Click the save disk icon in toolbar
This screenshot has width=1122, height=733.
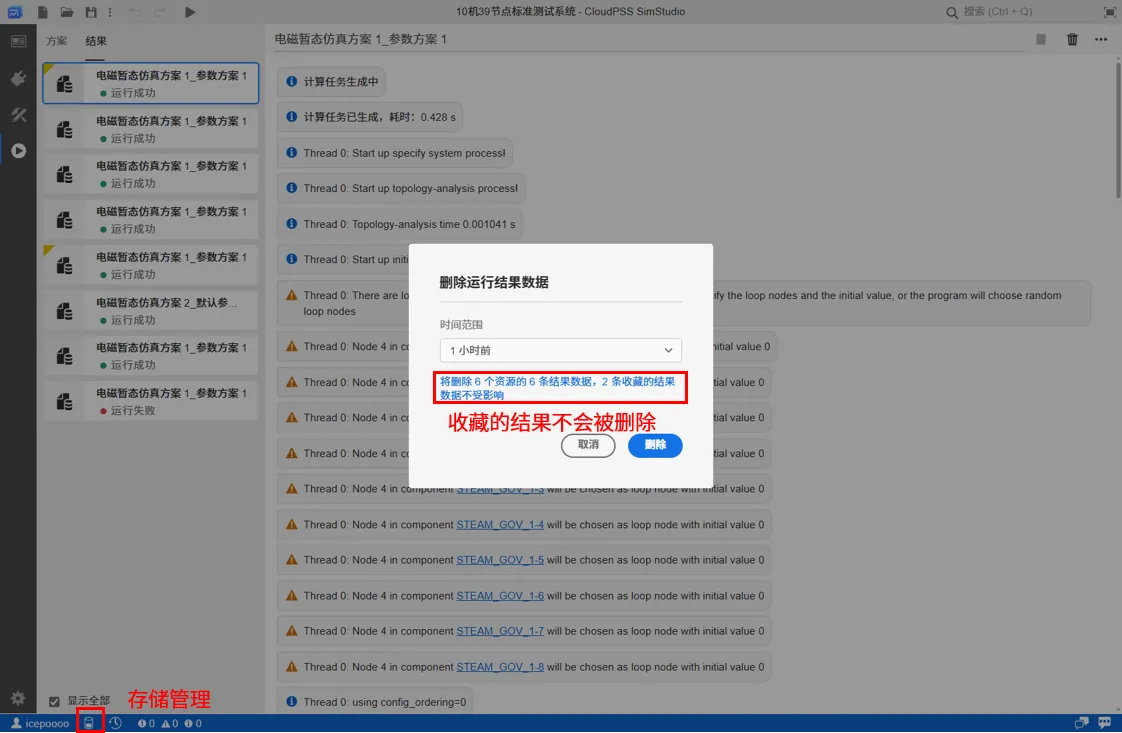[x=92, y=12]
